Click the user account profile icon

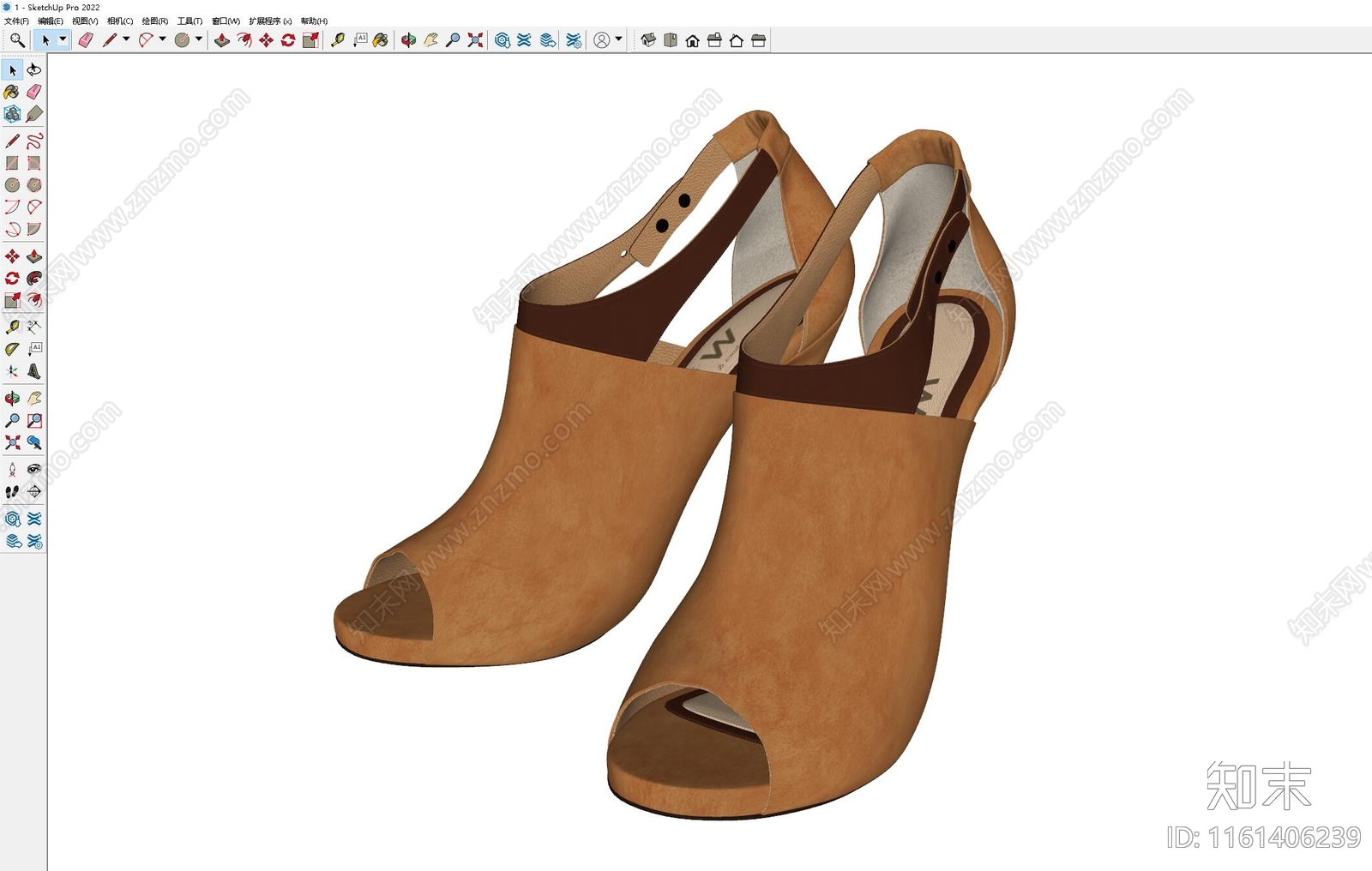[x=602, y=40]
